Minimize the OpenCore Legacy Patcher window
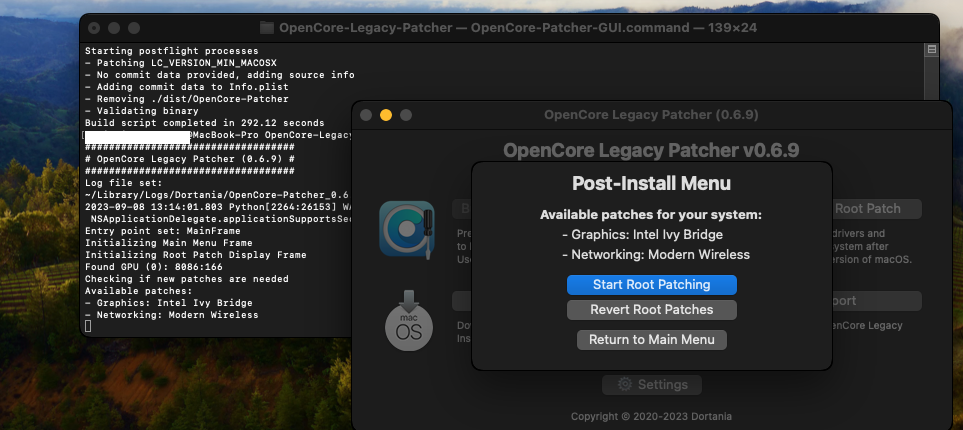This screenshot has width=963, height=430. pos(386,115)
